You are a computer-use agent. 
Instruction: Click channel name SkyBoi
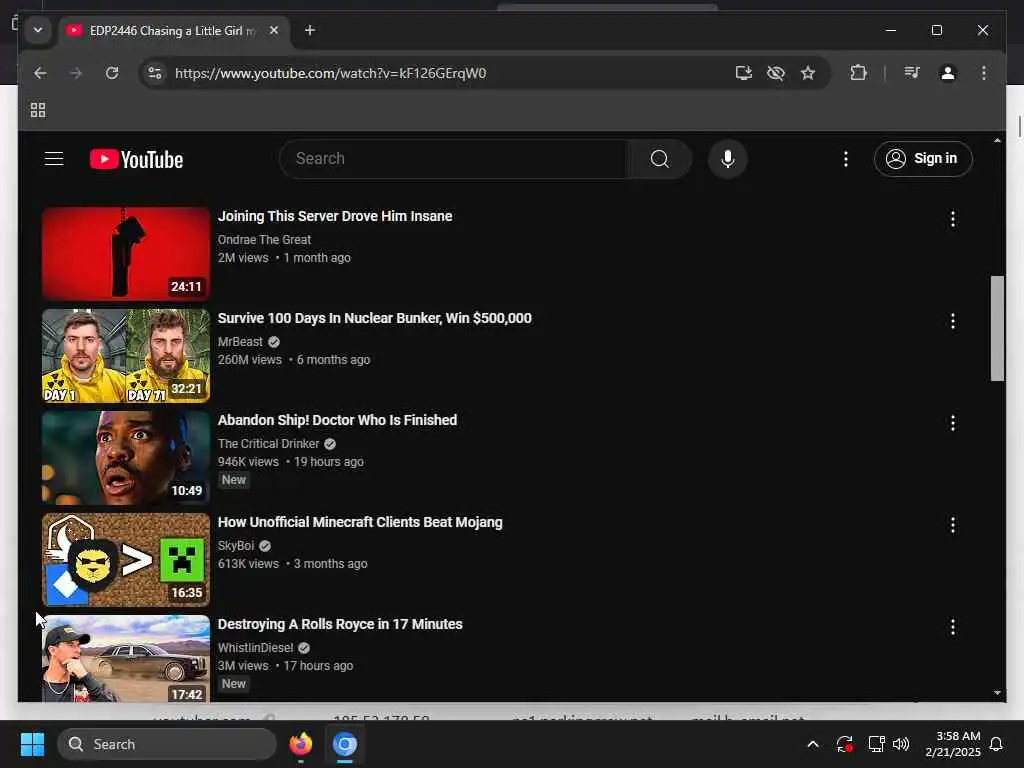pyautogui.click(x=236, y=545)
